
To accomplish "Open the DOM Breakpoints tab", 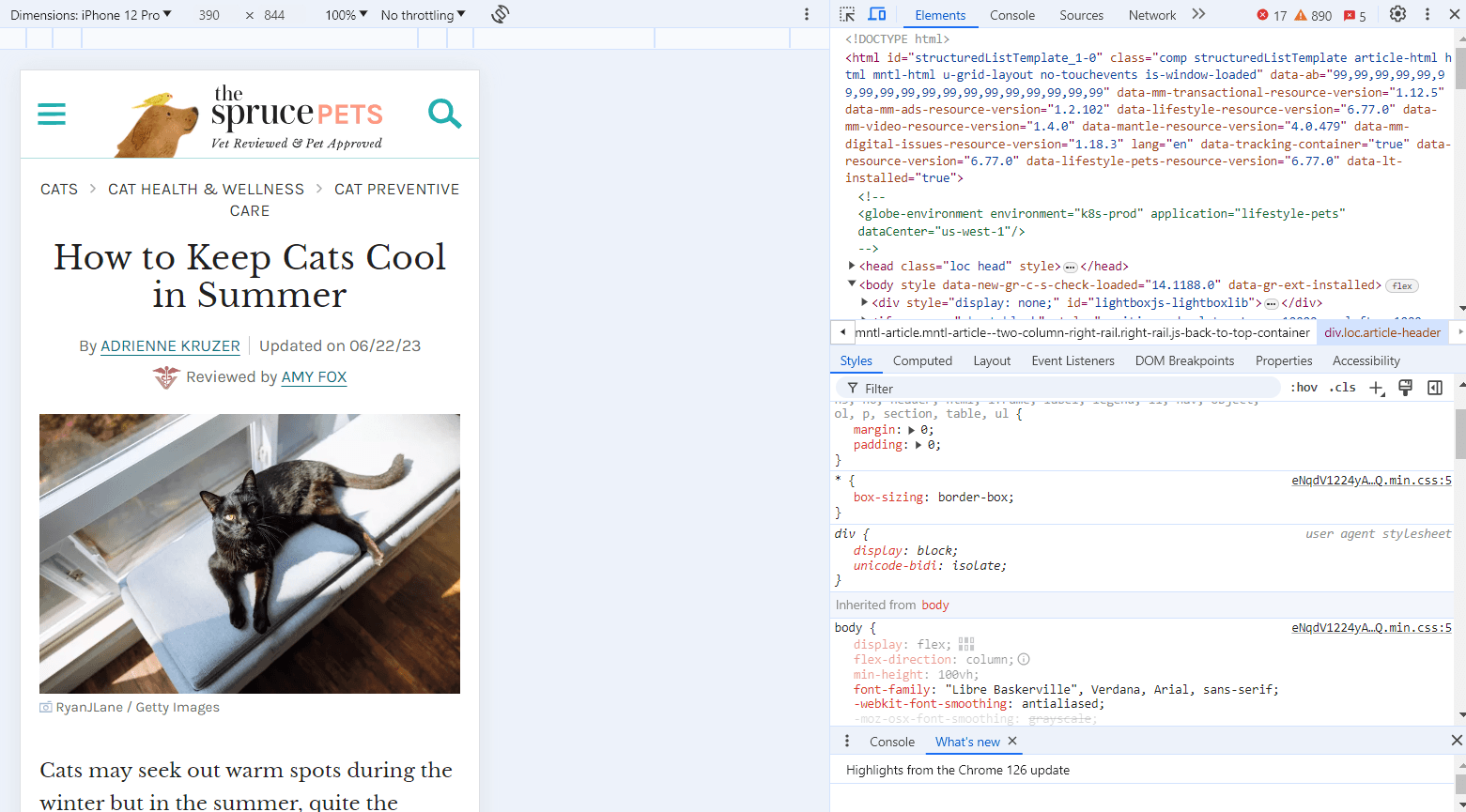I will pyautogui.click(x=1184, y=360).
